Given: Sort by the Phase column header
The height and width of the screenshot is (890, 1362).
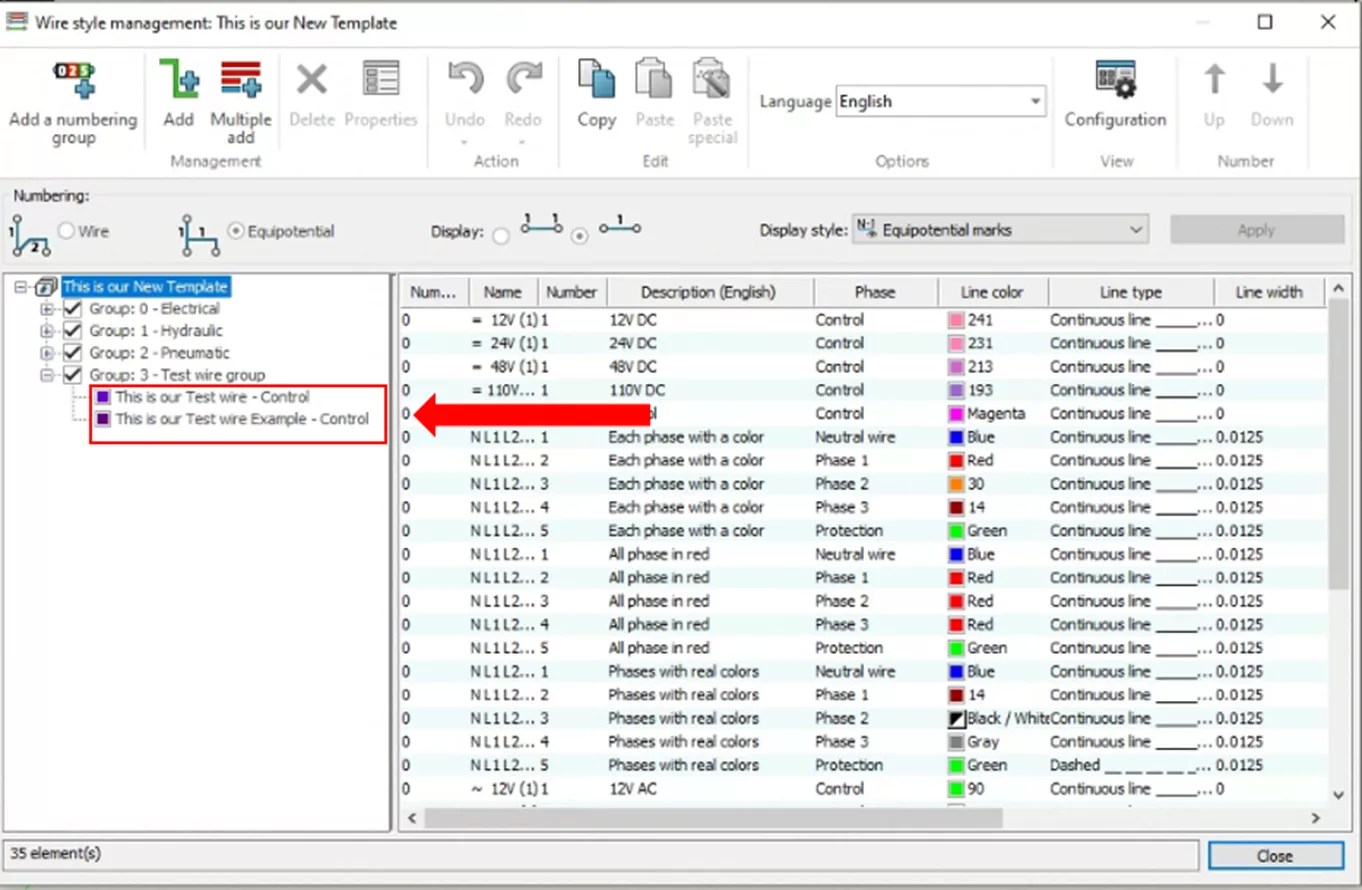Looking at the screenshot, I should pyautogui.click(x=875, y=292).
